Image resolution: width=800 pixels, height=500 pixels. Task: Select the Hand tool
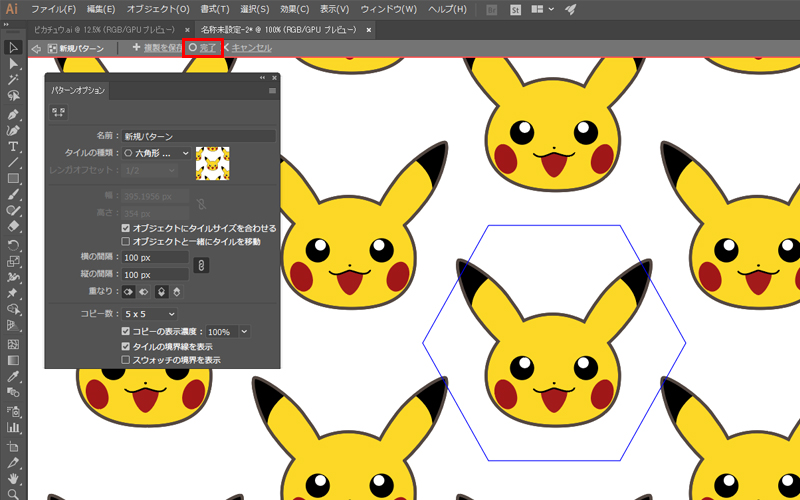tap(13, 479)
